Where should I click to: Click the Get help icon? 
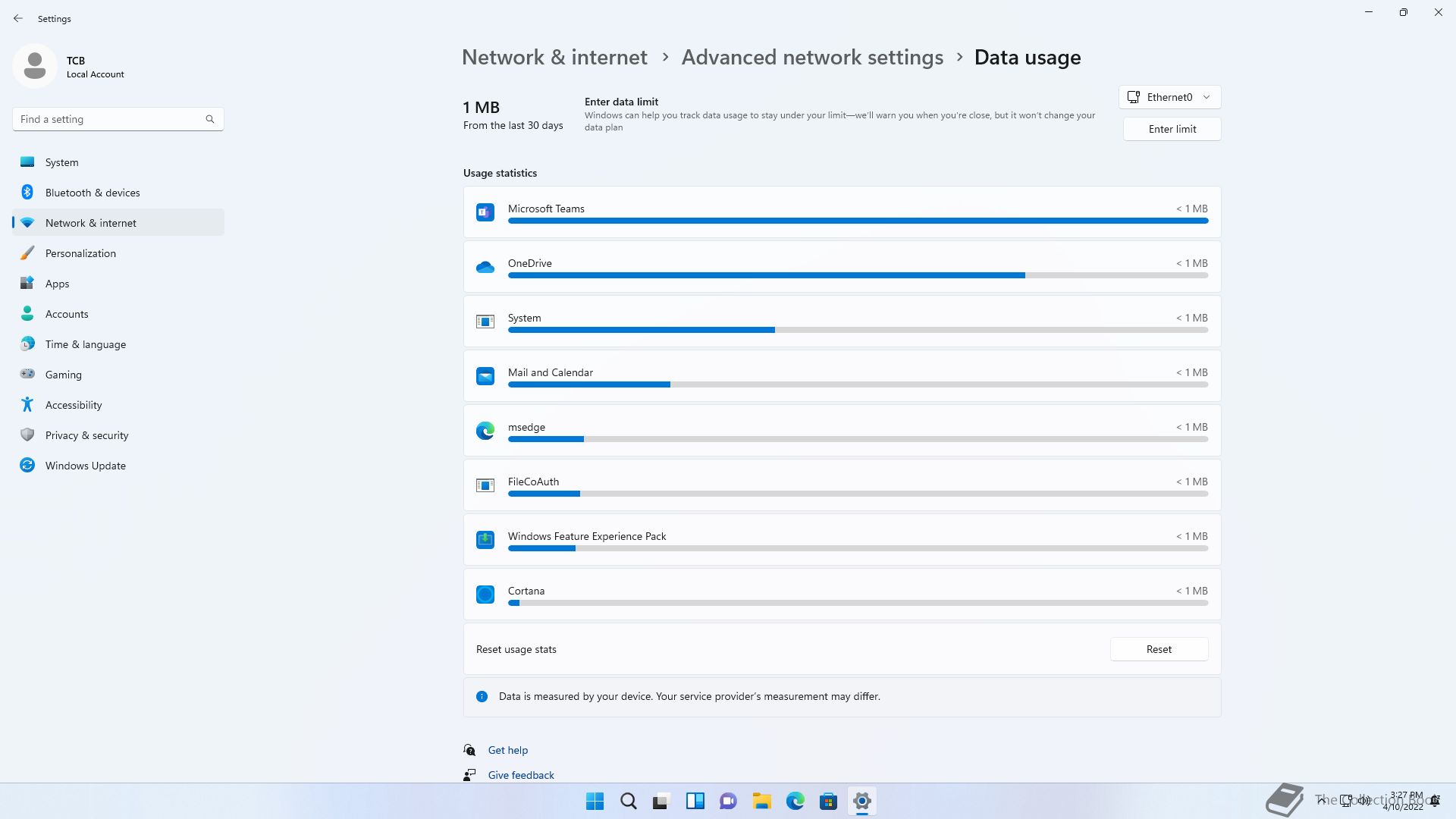coord(470,750)
